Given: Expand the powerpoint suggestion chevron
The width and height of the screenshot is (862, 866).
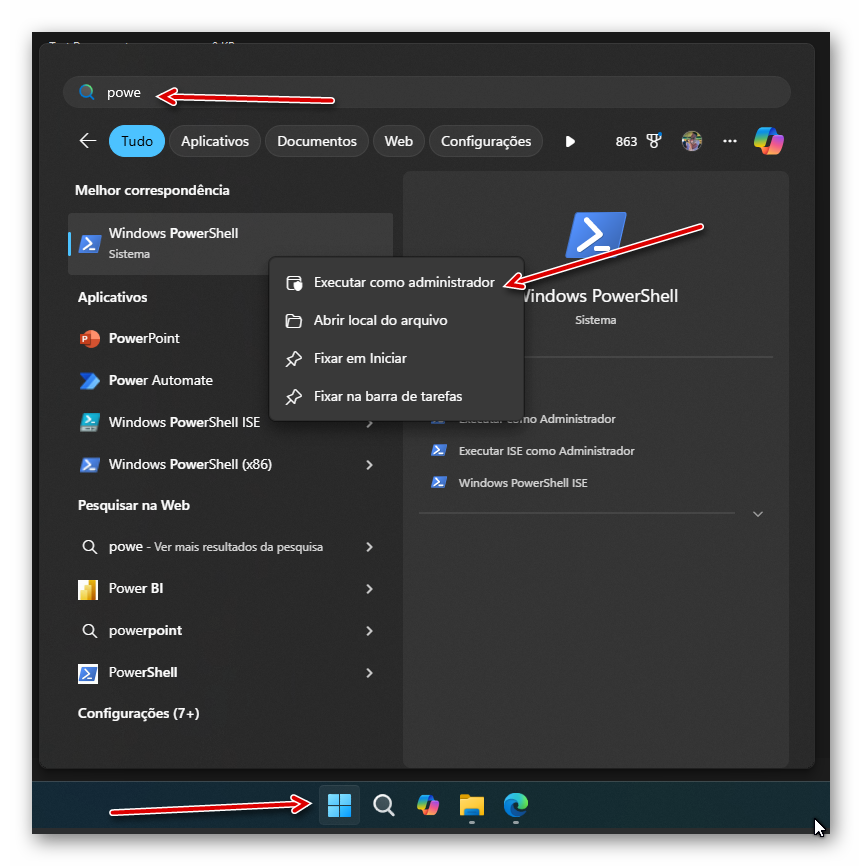Looking at the screenshot, I should pyautogui.click(x=369, y=631).
